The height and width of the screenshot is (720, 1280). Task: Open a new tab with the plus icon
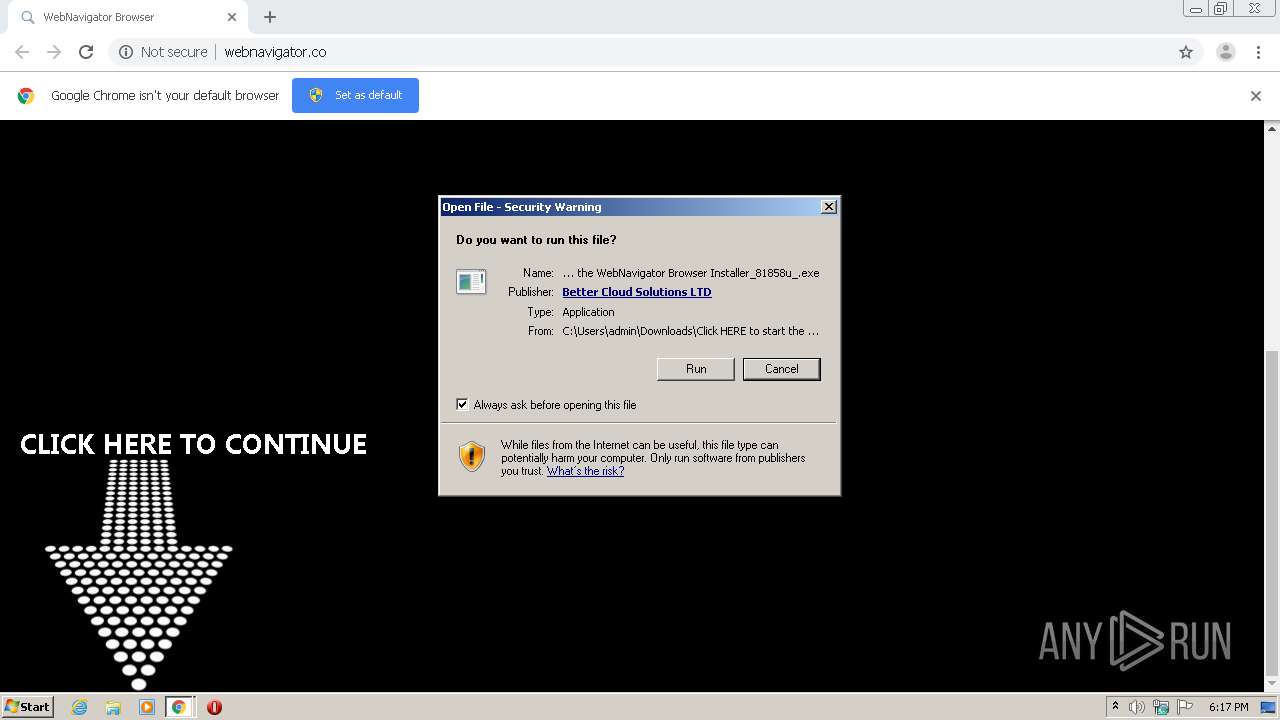click(x=270, y=17)
